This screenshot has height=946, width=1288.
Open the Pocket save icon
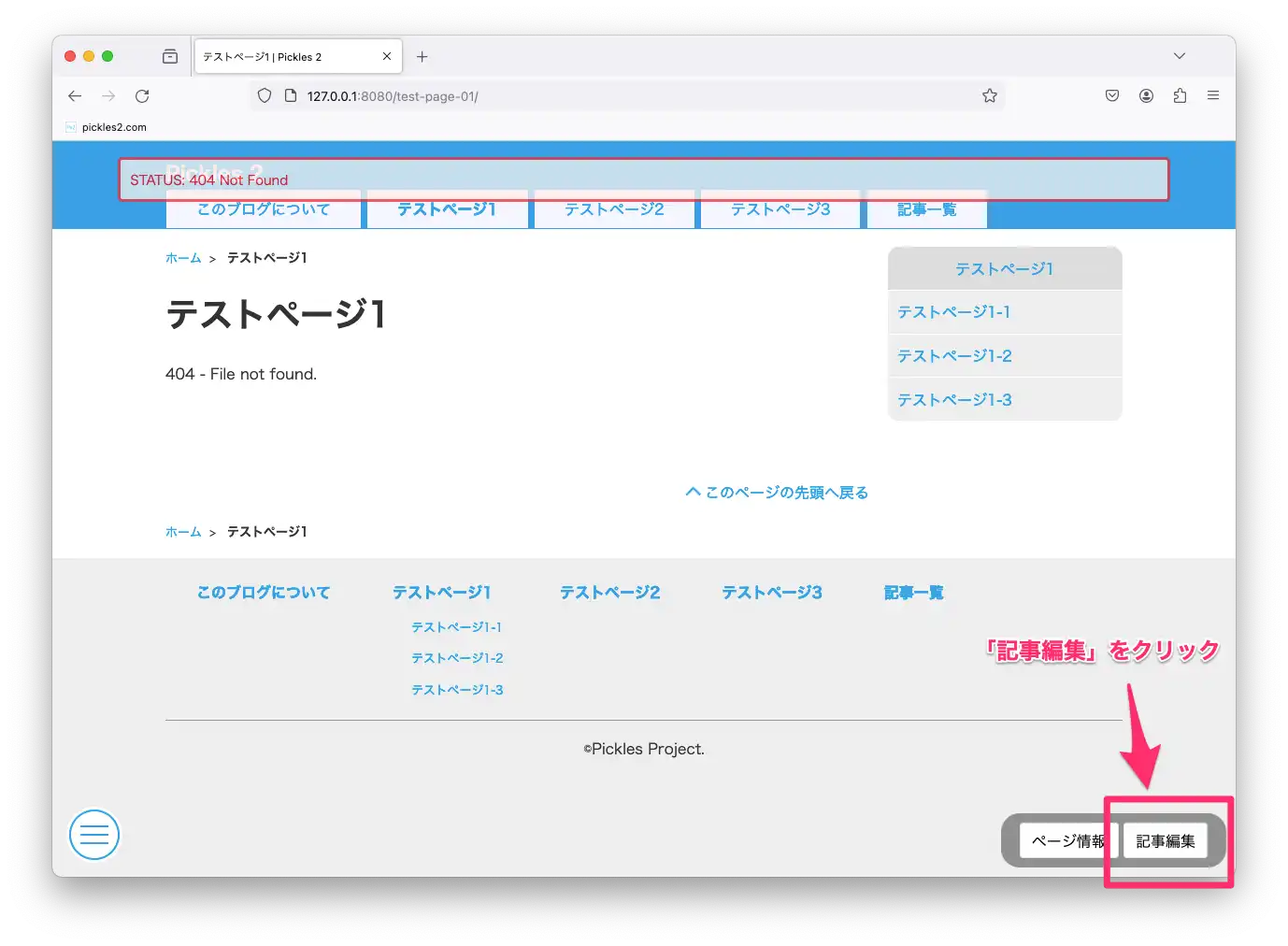[x=1112, y=96]
